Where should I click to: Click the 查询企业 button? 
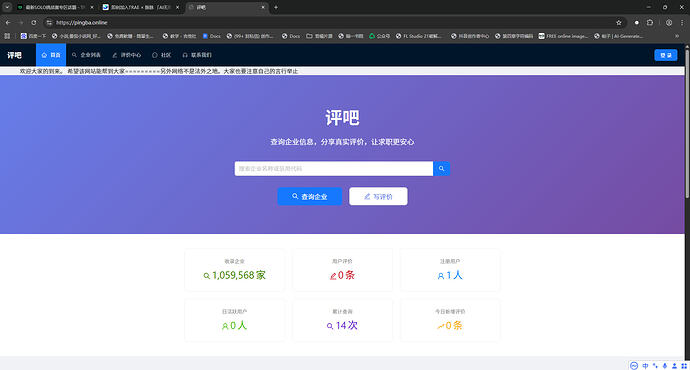[x=310, y=196]
